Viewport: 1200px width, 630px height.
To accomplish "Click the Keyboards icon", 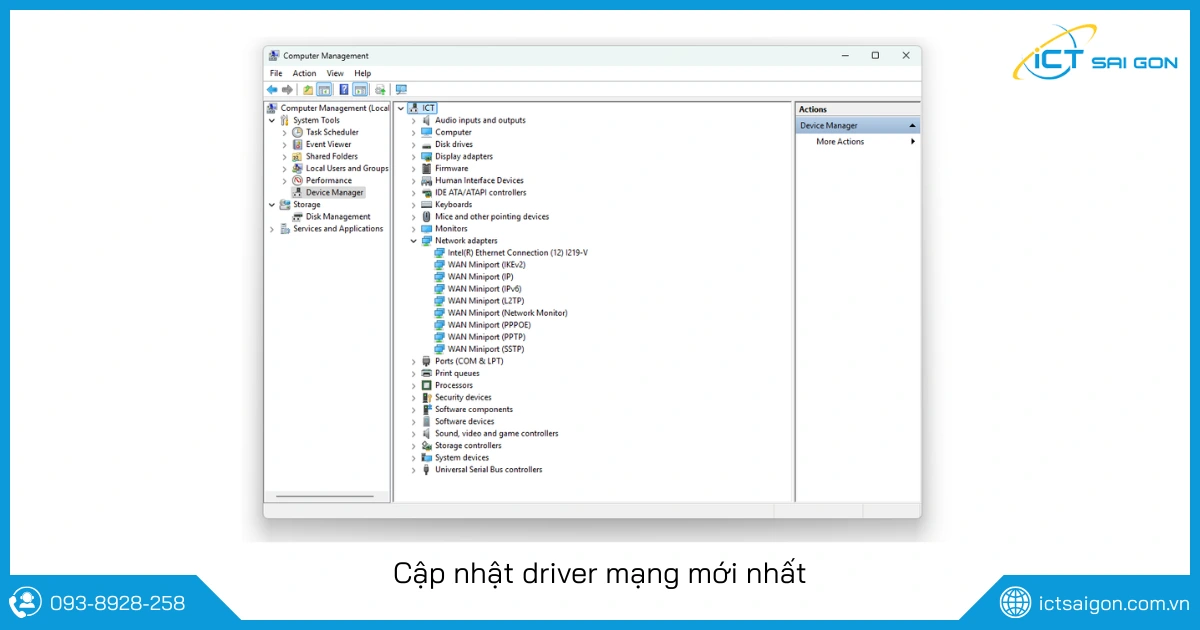I will coord(426,204).
